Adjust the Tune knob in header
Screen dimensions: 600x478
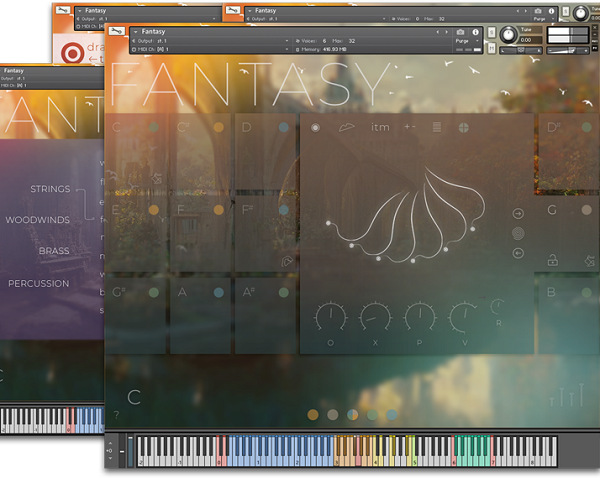pos(508,35)
